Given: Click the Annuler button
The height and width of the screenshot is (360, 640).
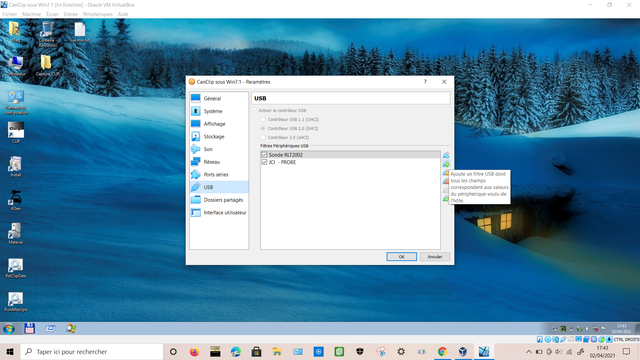Looking at the screenshot, I should 435,257.
